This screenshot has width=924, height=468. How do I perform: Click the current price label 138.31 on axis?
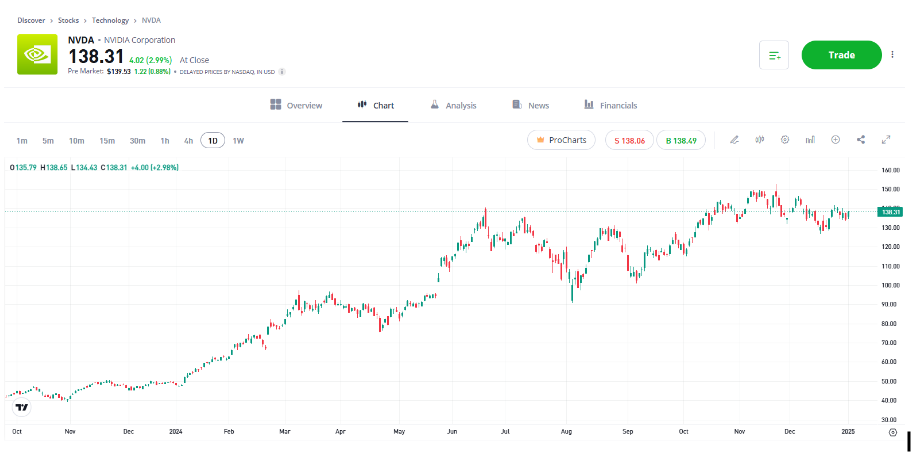[x=890, y=212]
